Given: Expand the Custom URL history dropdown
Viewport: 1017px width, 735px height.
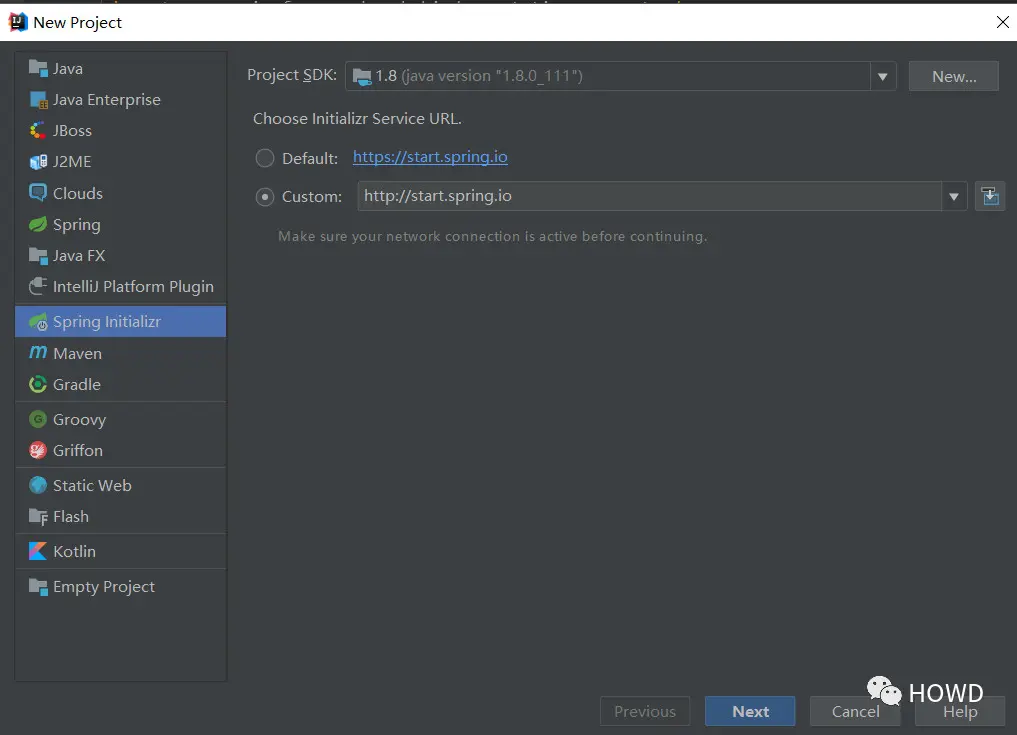Looking at the screenshot, I should click(953, 197).
